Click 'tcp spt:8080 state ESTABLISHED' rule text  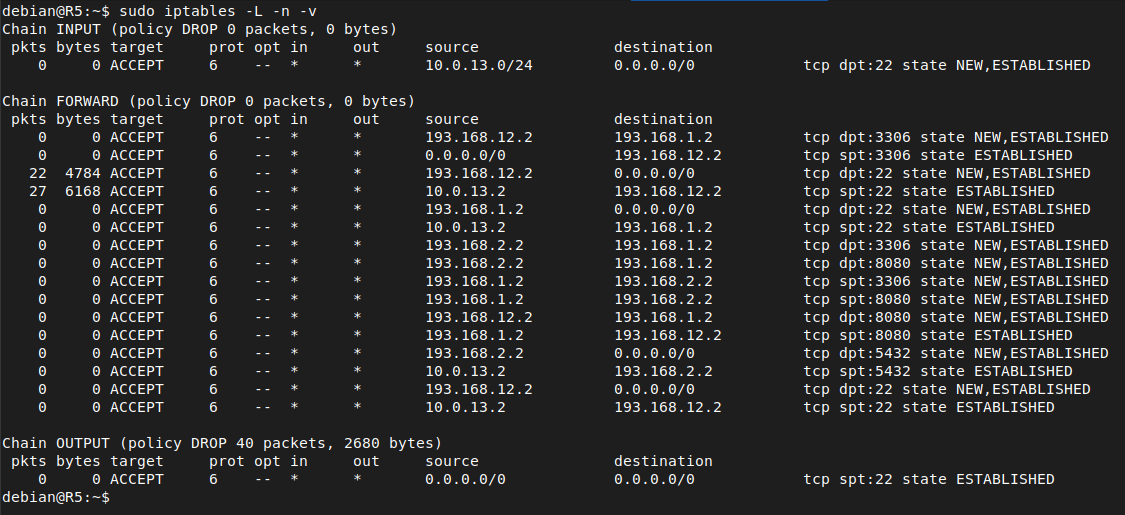click(x=938, y=335)
